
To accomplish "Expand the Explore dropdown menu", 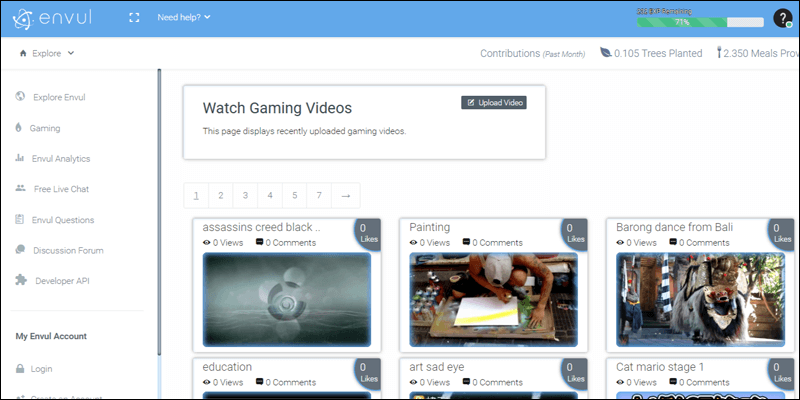I will 53,53.
